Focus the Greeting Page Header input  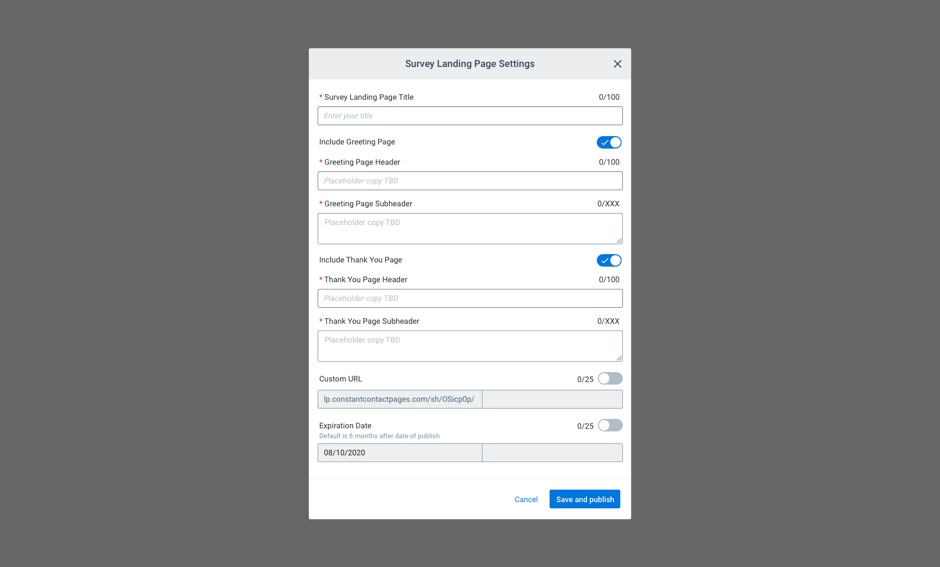coord(470,181)
